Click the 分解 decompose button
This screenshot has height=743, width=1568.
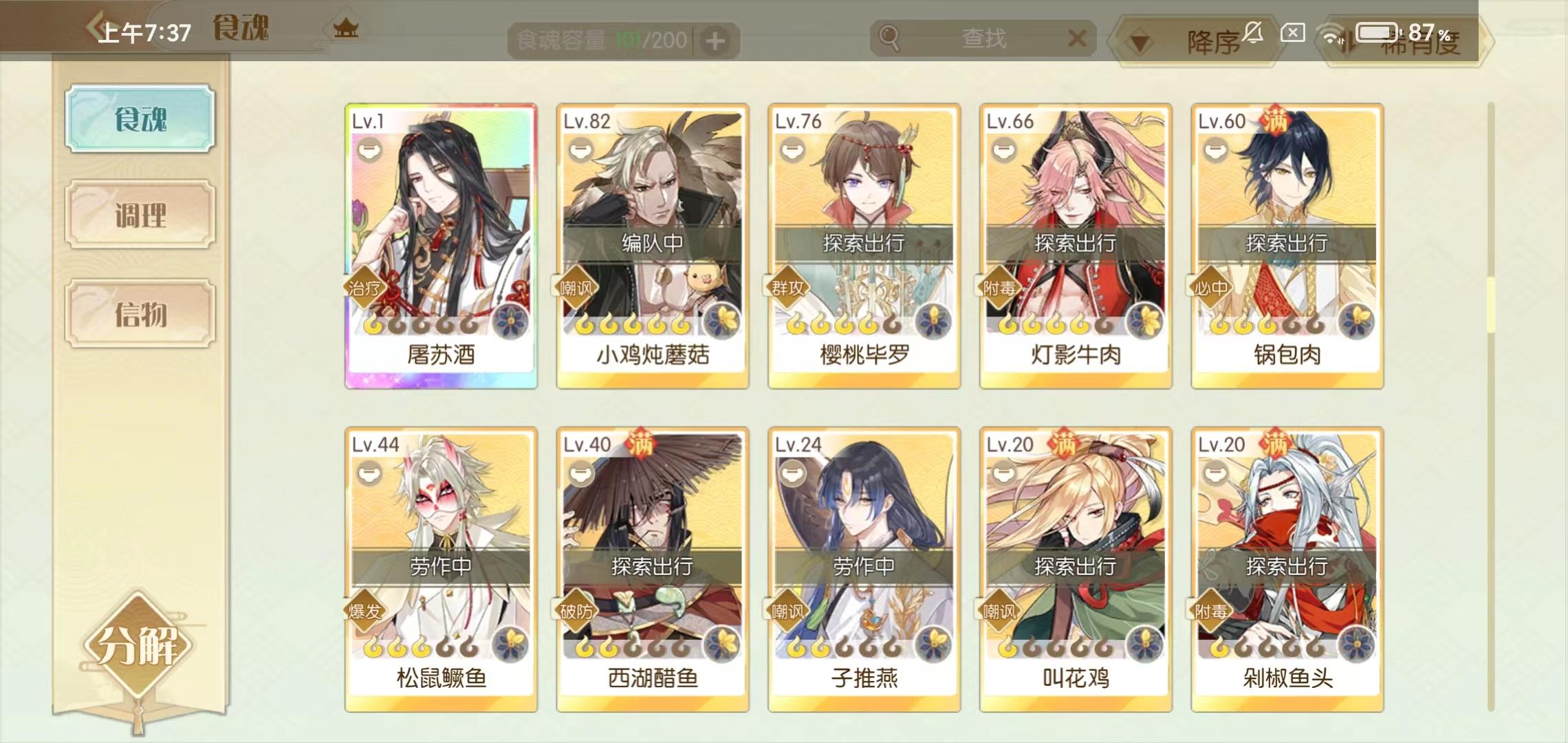138,645
